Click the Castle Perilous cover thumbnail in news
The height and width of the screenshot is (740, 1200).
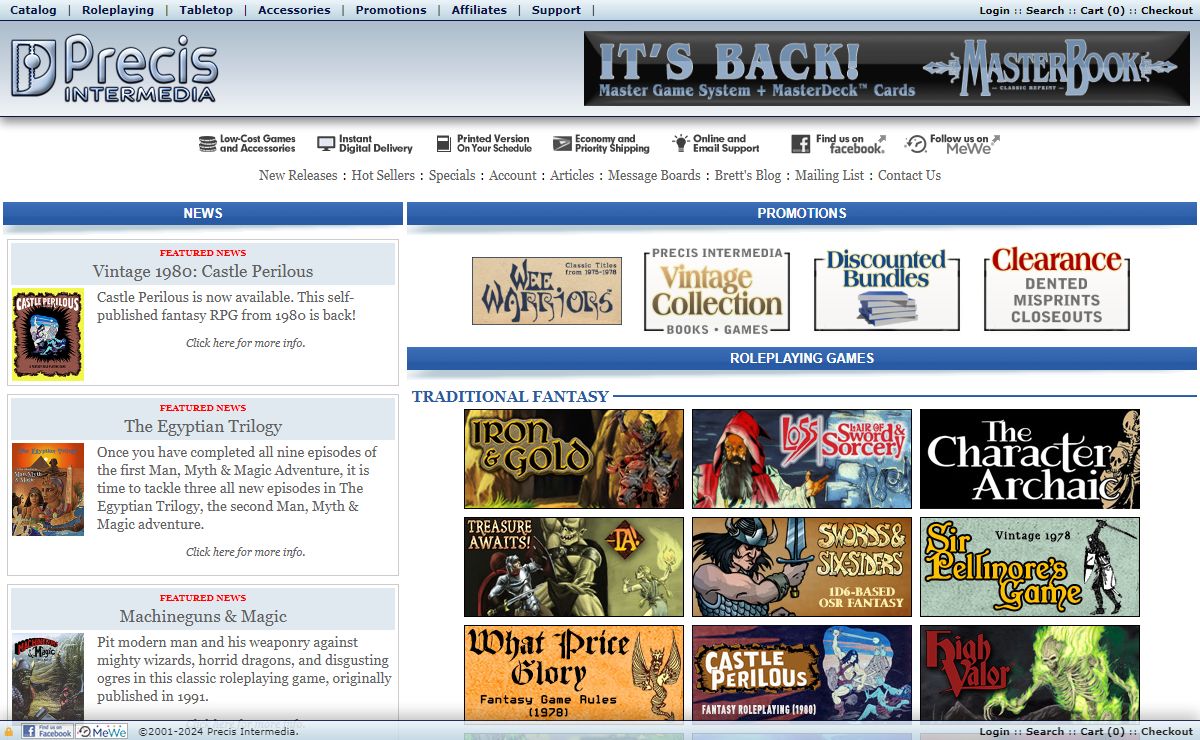[x=48, y=334]
